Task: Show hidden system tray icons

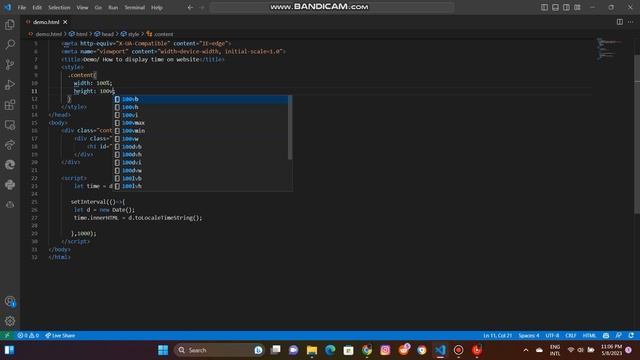Action: click(x=526, y=350)
